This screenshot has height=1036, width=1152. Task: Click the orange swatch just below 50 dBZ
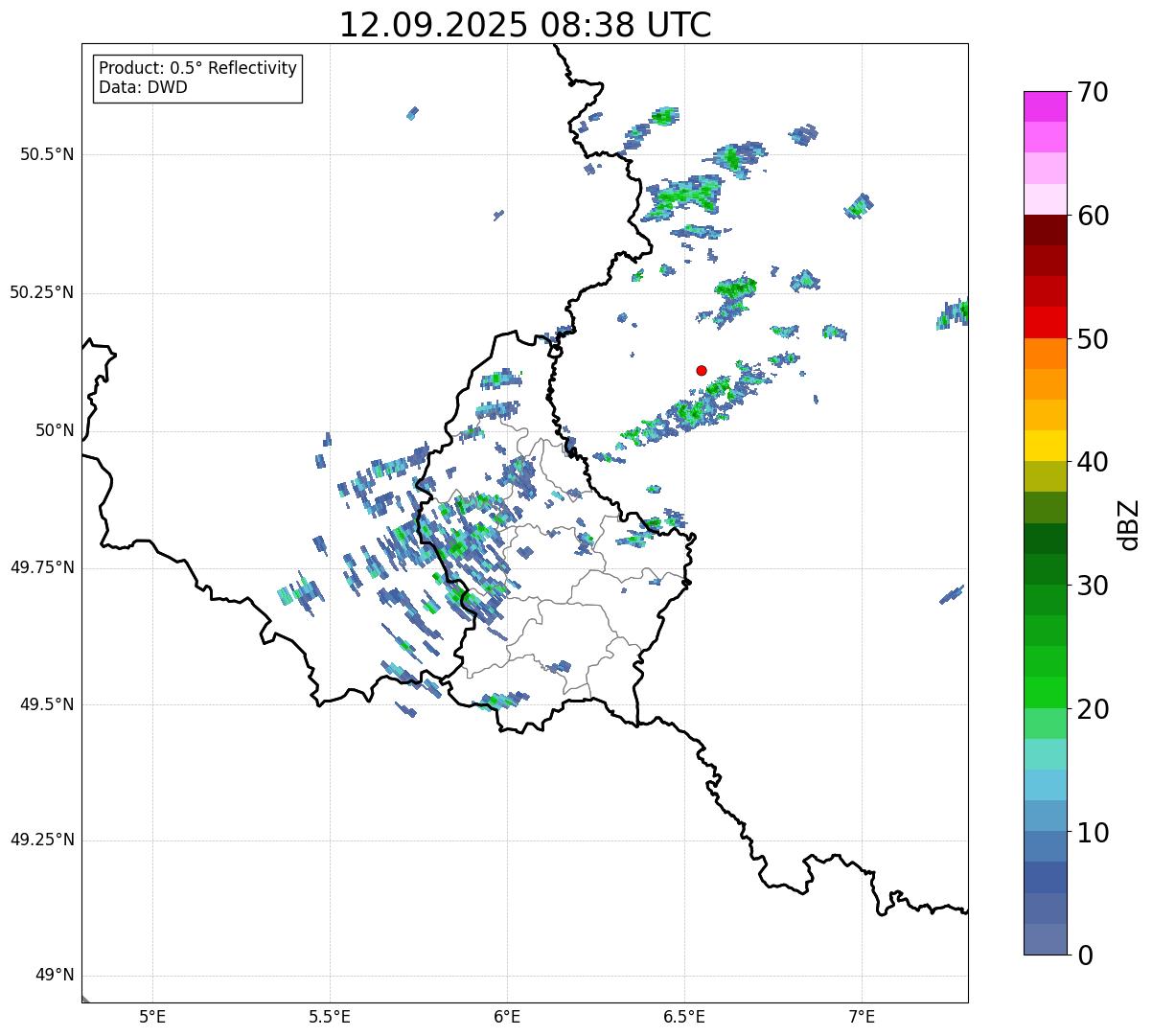[x=1044, y=354]
